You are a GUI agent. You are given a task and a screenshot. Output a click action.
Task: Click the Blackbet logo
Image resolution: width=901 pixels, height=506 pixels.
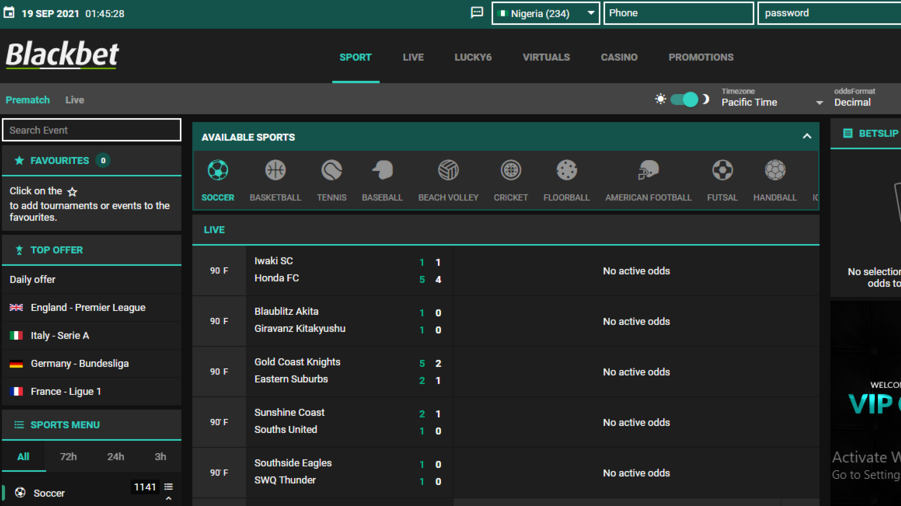pos(62,55)
